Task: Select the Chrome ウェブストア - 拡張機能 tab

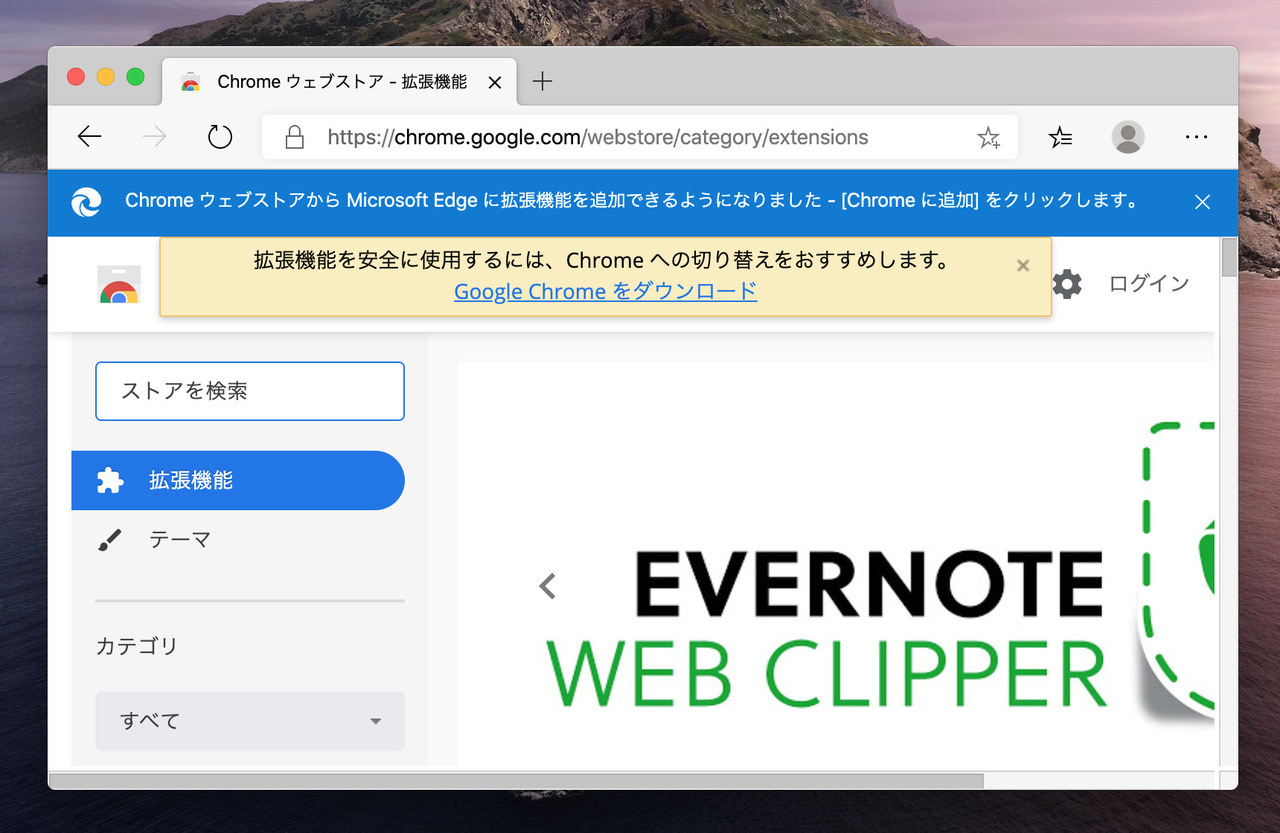Action: (340, 82)
